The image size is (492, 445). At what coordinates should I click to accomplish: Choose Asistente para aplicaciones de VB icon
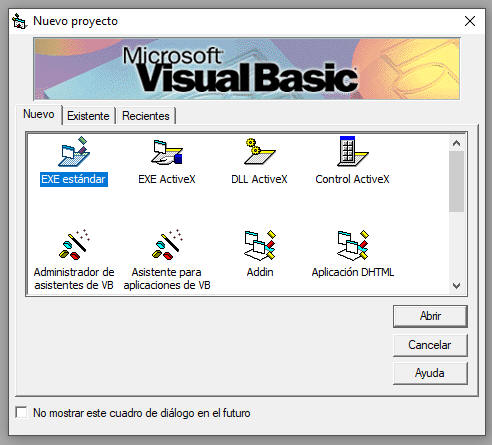(167, 244)
